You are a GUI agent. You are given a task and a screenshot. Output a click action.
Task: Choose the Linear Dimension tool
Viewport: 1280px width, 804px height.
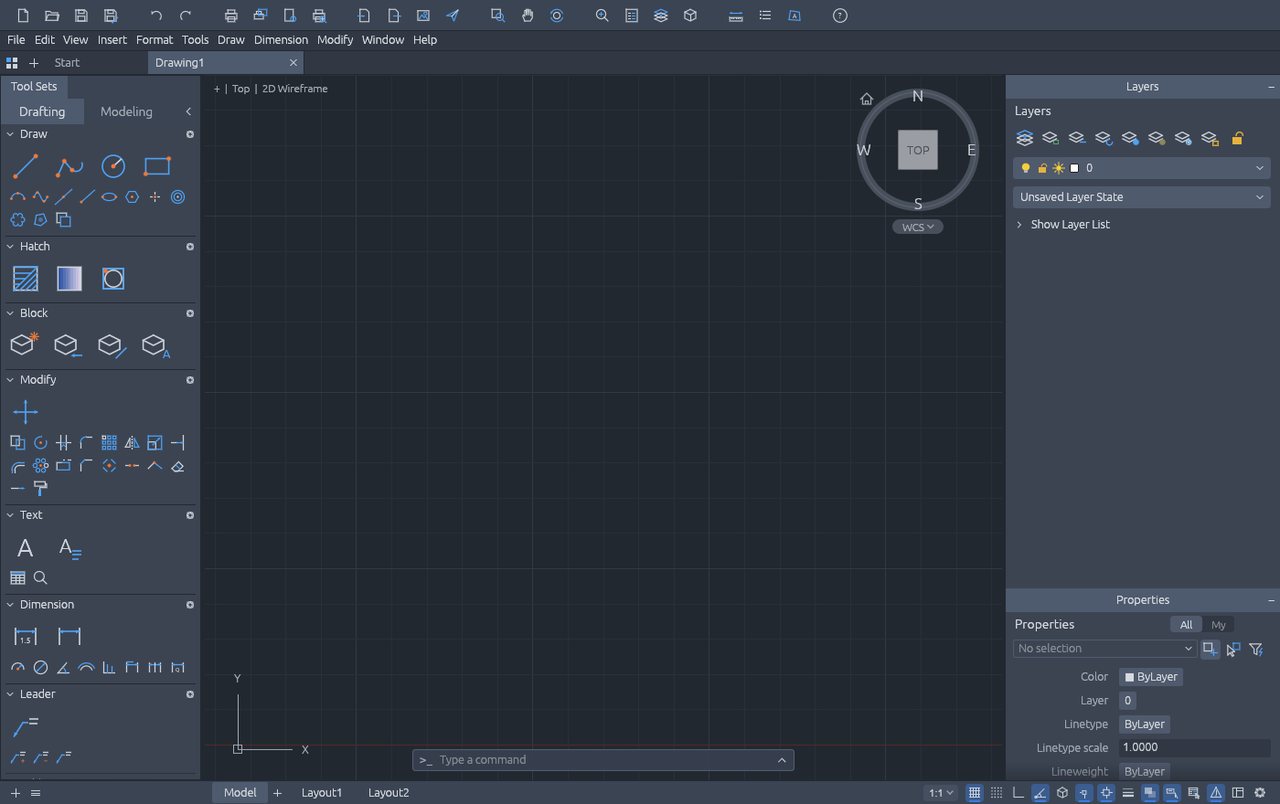(69, 636)
